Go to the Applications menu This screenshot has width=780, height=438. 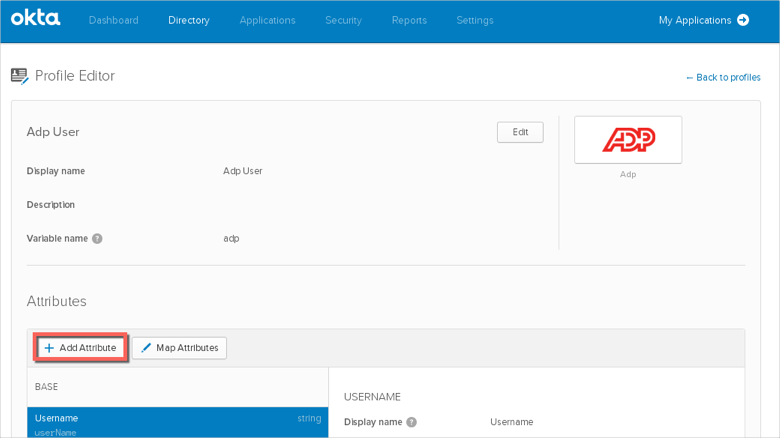267,20
